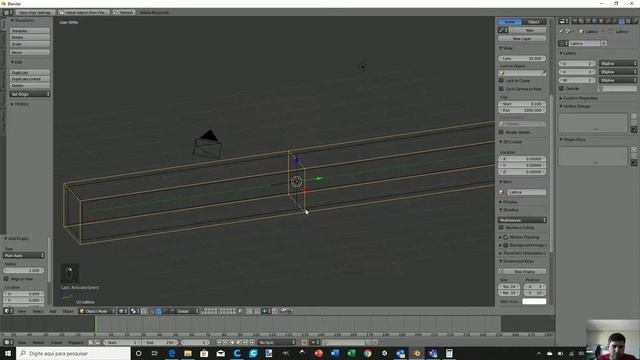Open the BSpline dropdown in W row

[x=618, y=80]
